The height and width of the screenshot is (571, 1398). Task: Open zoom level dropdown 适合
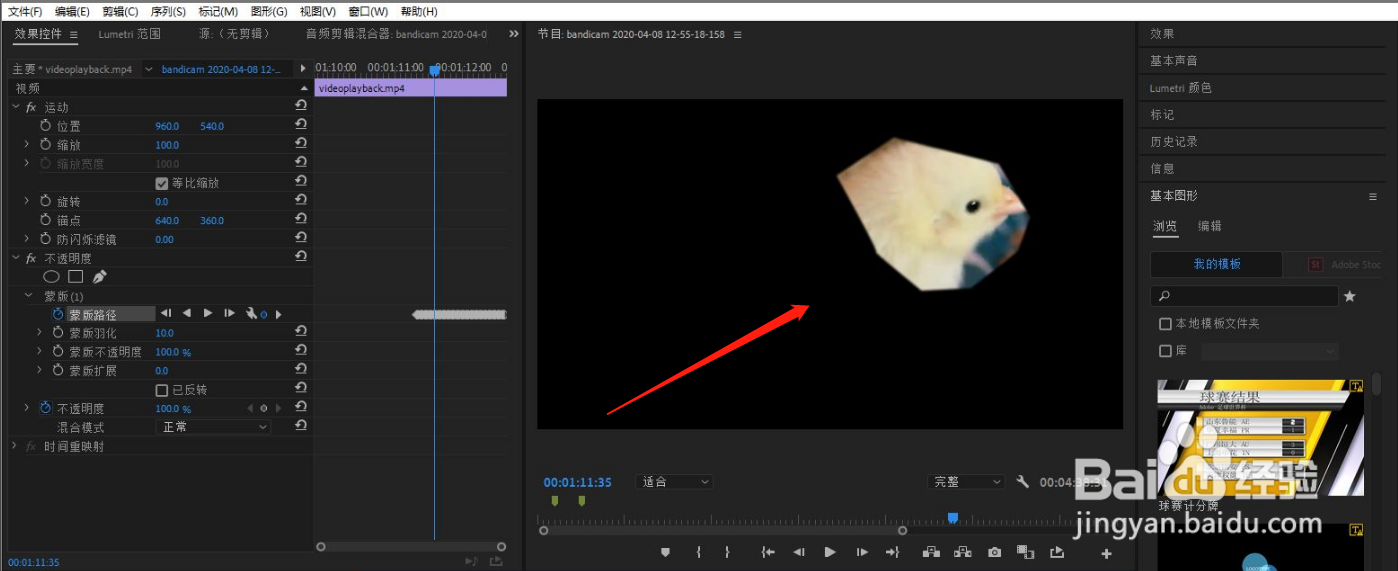675,482
